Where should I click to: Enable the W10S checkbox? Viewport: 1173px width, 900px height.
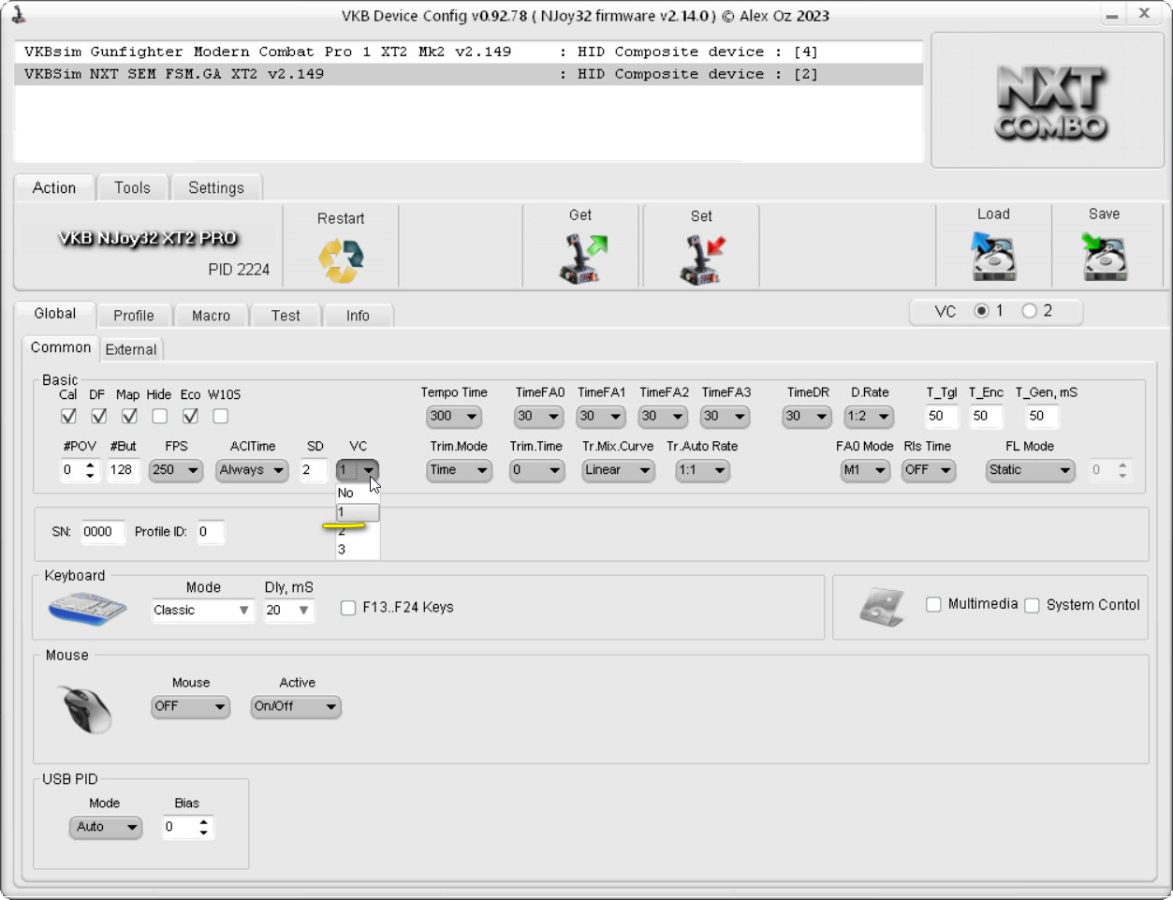click(x=221, y=416)
